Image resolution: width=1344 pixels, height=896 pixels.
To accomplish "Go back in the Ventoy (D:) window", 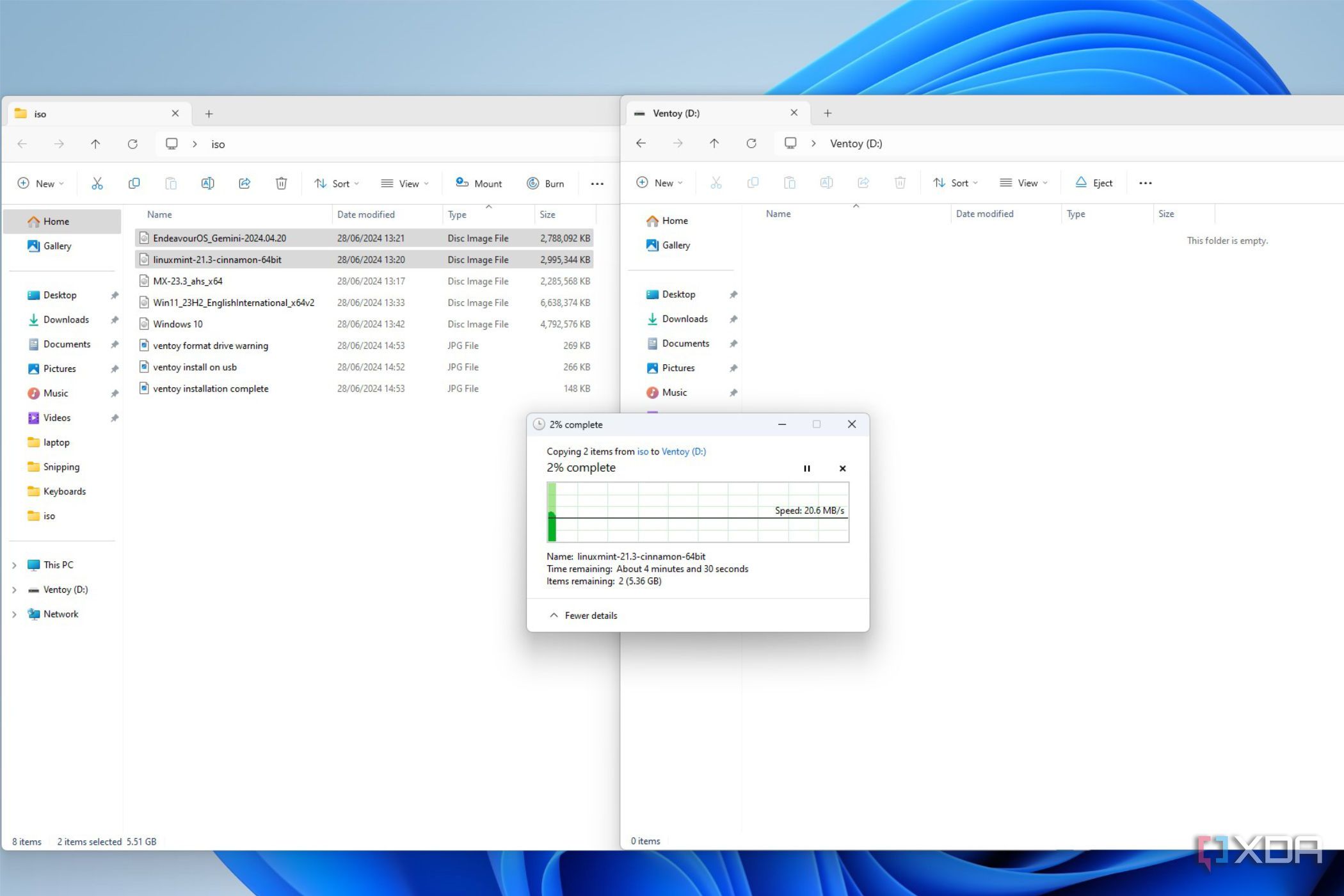I will pyautogui.click(x=641, y=143).
